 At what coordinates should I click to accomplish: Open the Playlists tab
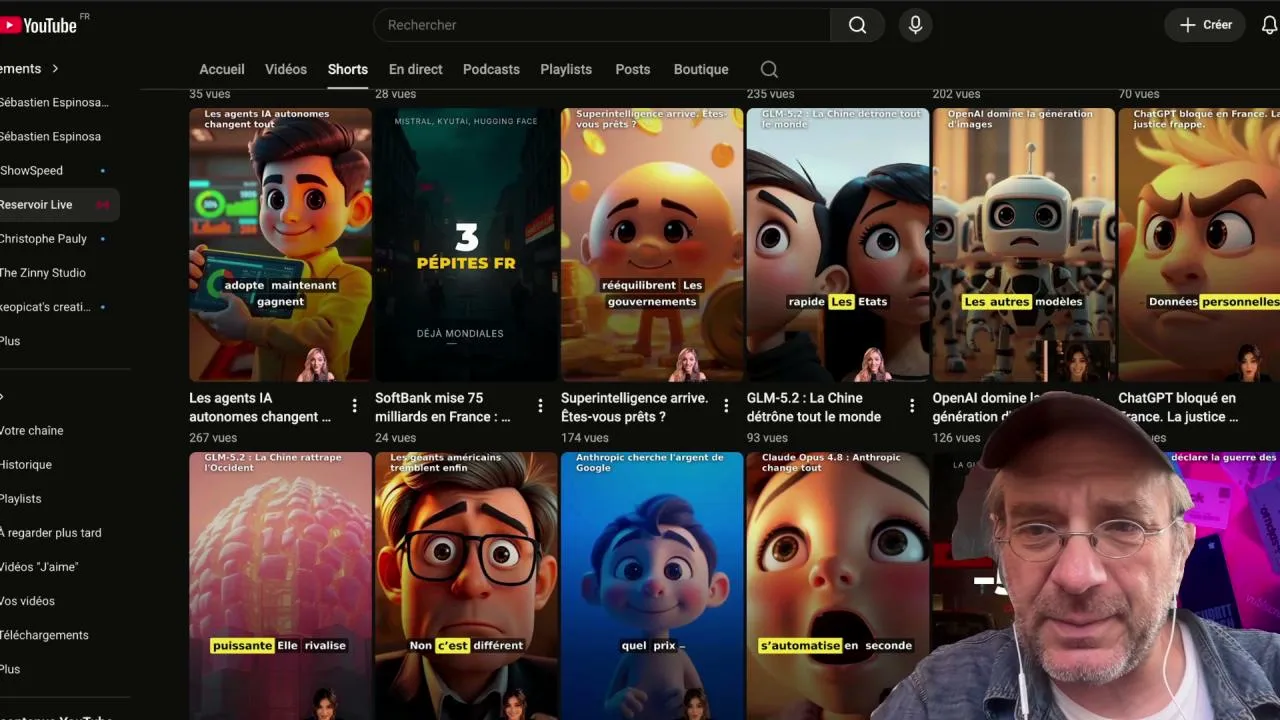coord(566,69)
